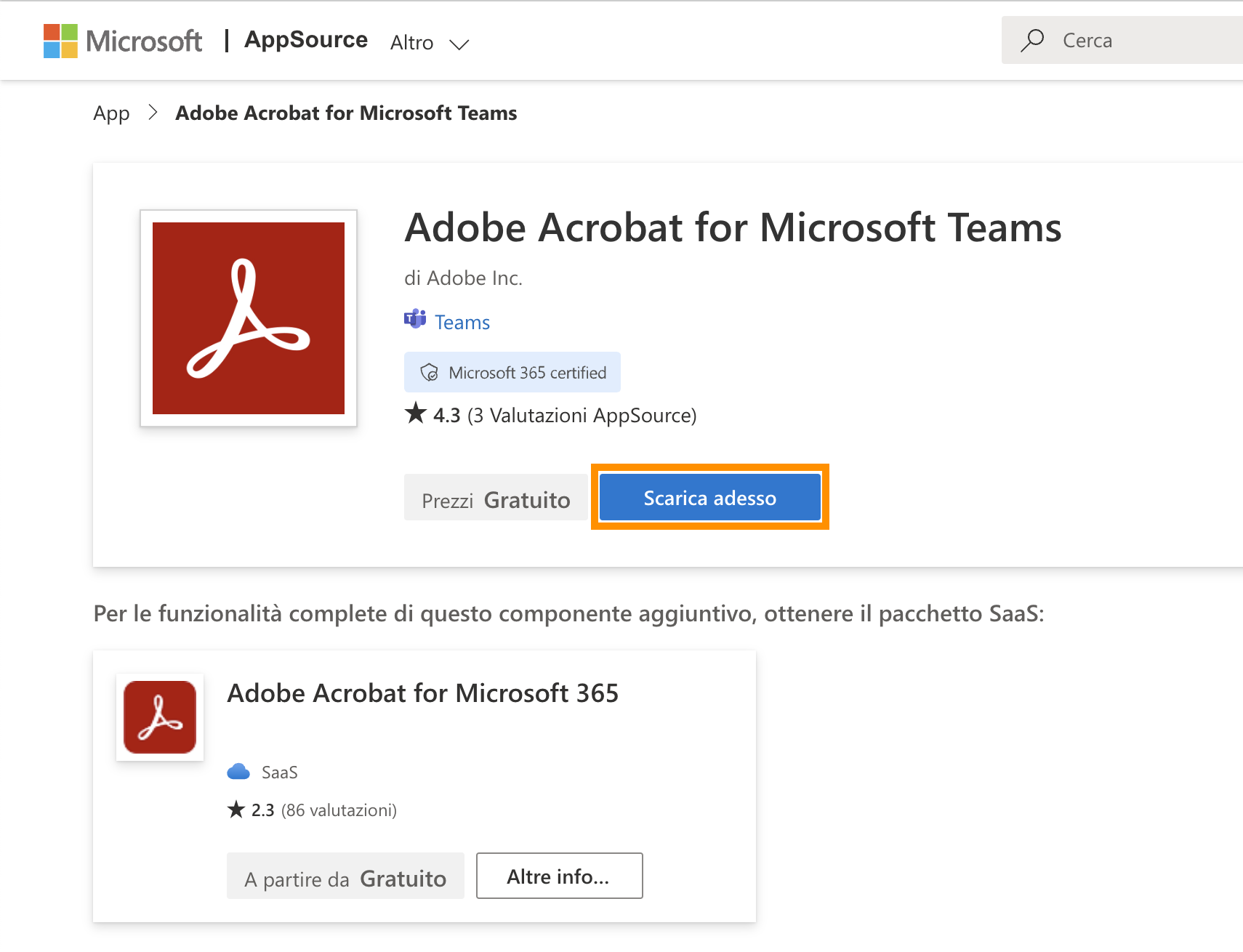Click the shield icon in certified badge
The height and width of the screenshot is (952, 1243).
[x=430, y=372]
